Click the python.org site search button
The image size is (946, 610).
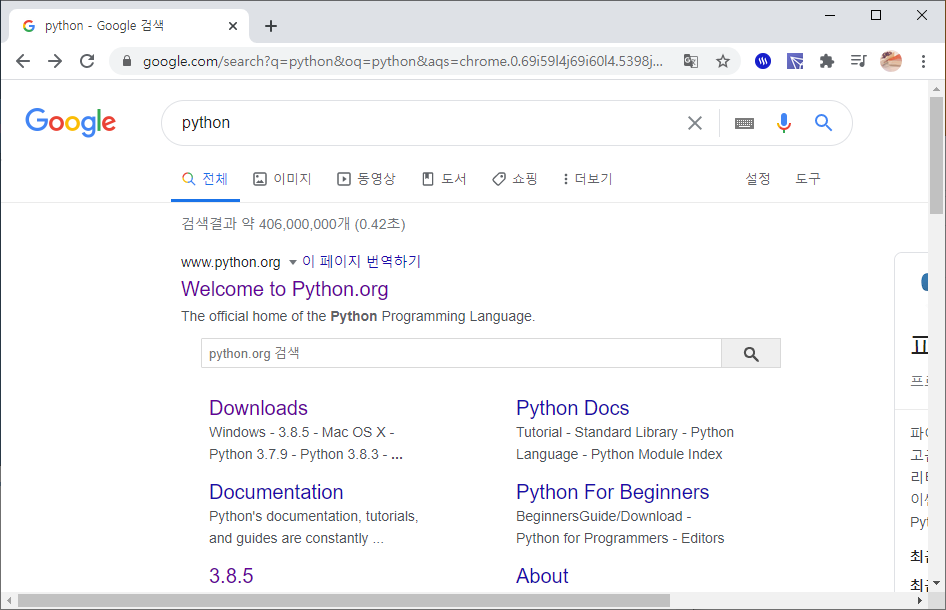(x=751, y=354)
